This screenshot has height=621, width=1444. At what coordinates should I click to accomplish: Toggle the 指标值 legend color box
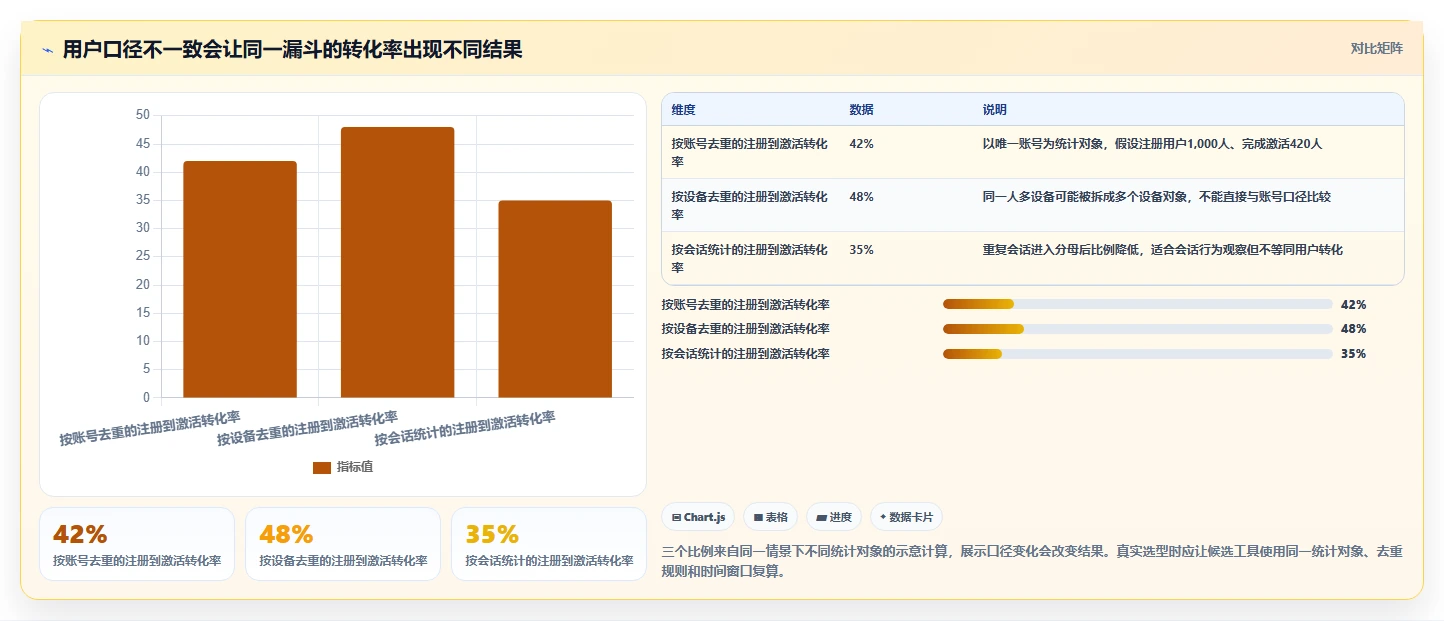(322, 467)
